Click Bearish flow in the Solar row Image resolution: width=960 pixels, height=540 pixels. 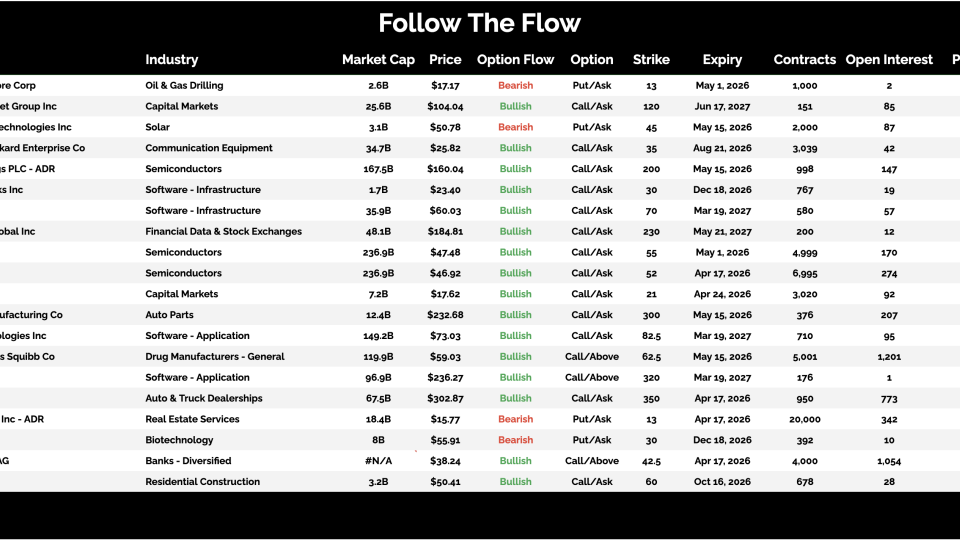coord(515,128)
